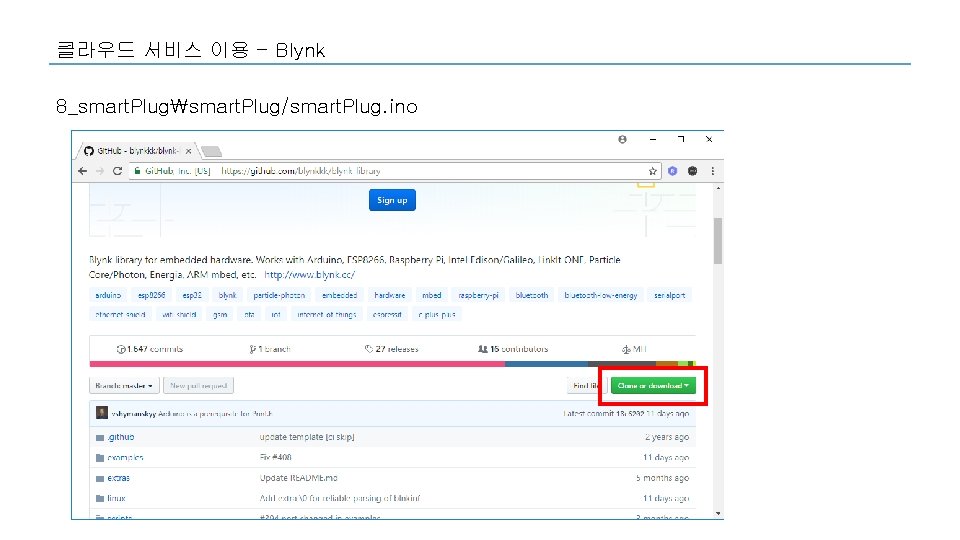The image size is (960, 540).
Task: Click the page scrollbar down arrow
Action: coord(718,514)
